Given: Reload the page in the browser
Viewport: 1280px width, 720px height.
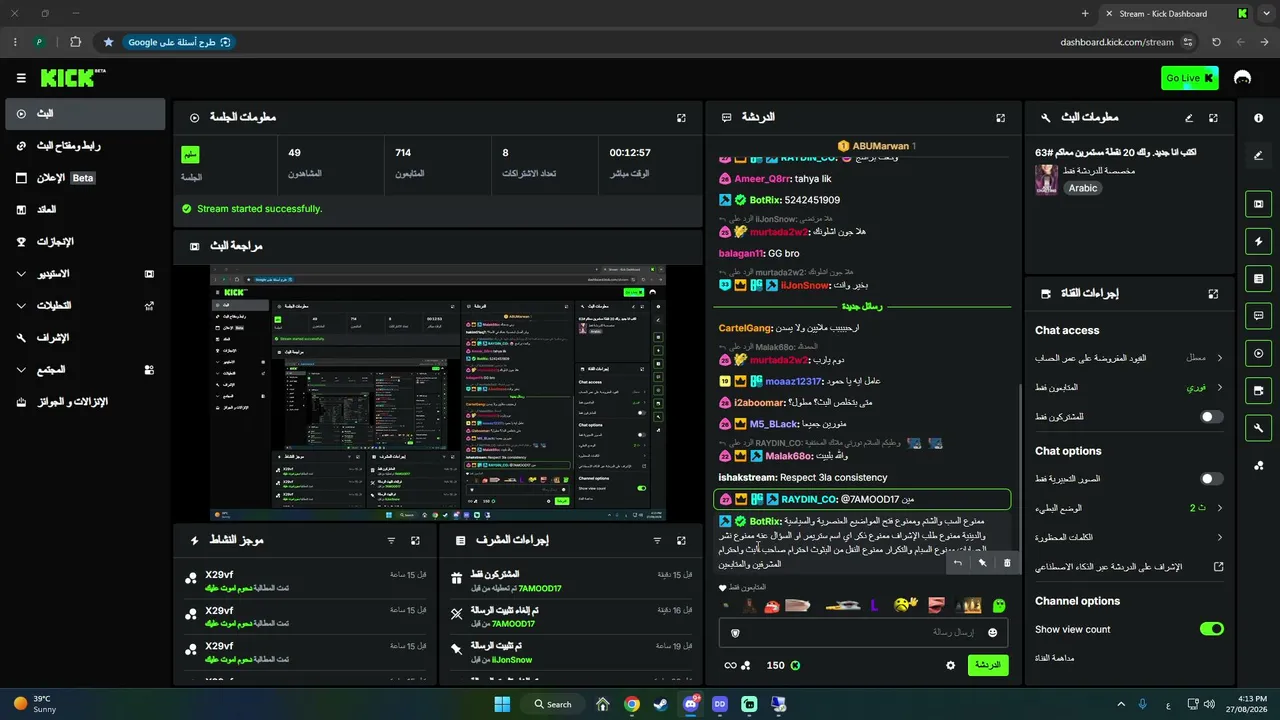Looking at the screenshot, I should (1216, 42).
